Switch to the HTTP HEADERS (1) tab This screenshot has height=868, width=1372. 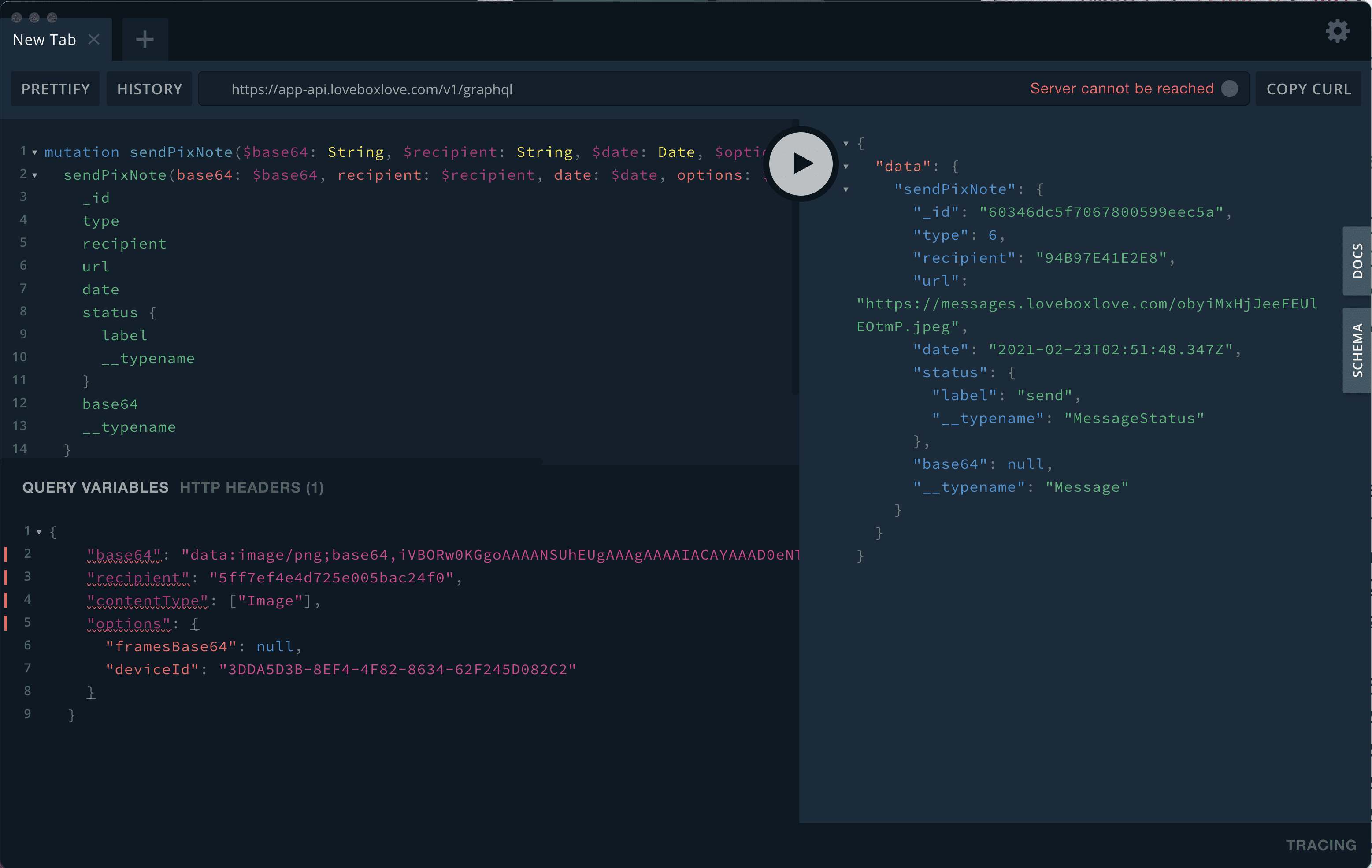pyautogui.click(x=251, y=487)
